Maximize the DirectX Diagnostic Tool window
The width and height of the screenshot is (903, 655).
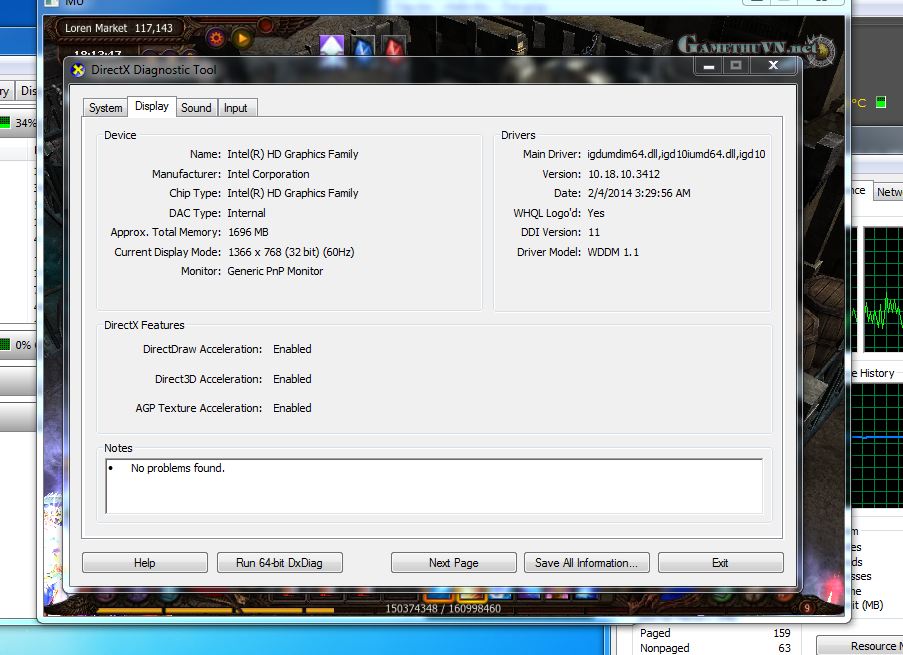pyautogui.click(x=735, y=66)
